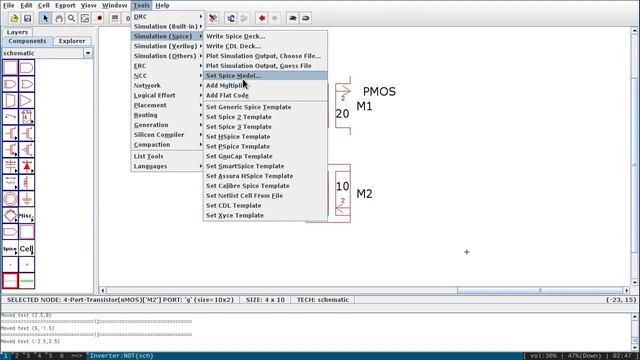The height and width of the screenshot is (360, 640).
Task: Choose Write Spice Deck...
Action: [265, 36]
